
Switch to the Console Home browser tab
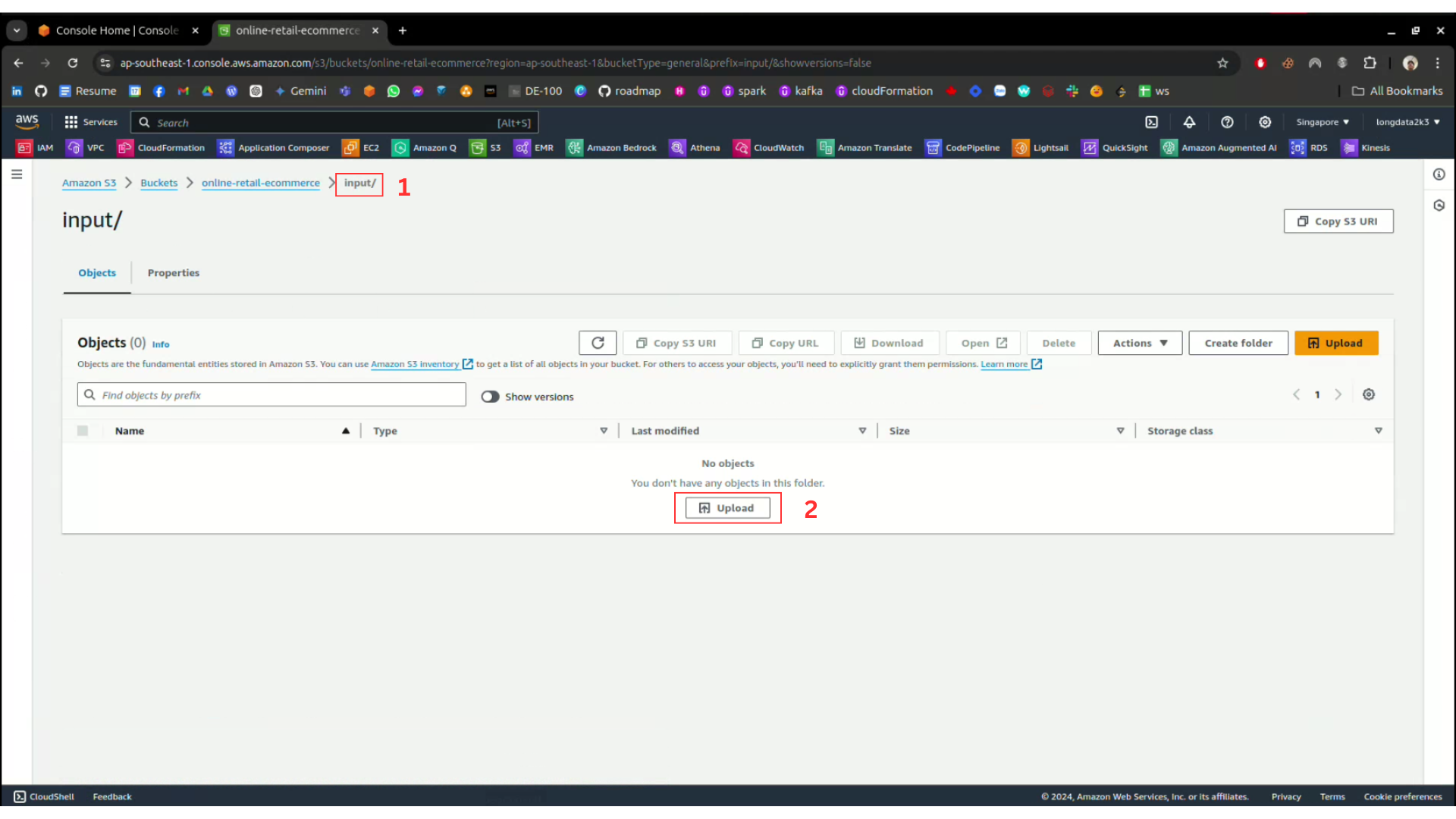[x=117, y=30]
